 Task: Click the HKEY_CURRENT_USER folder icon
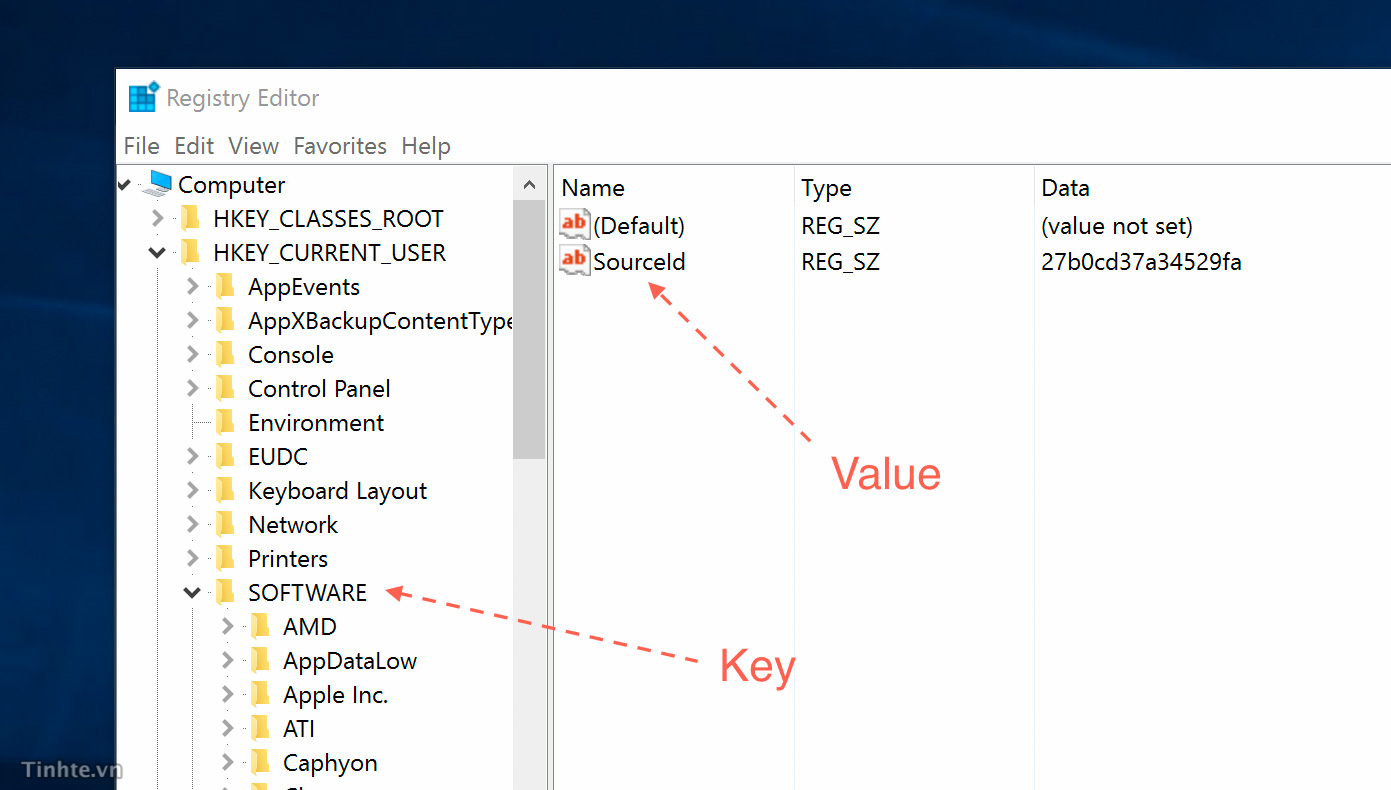pyautogui.click(x=190, y=253)
